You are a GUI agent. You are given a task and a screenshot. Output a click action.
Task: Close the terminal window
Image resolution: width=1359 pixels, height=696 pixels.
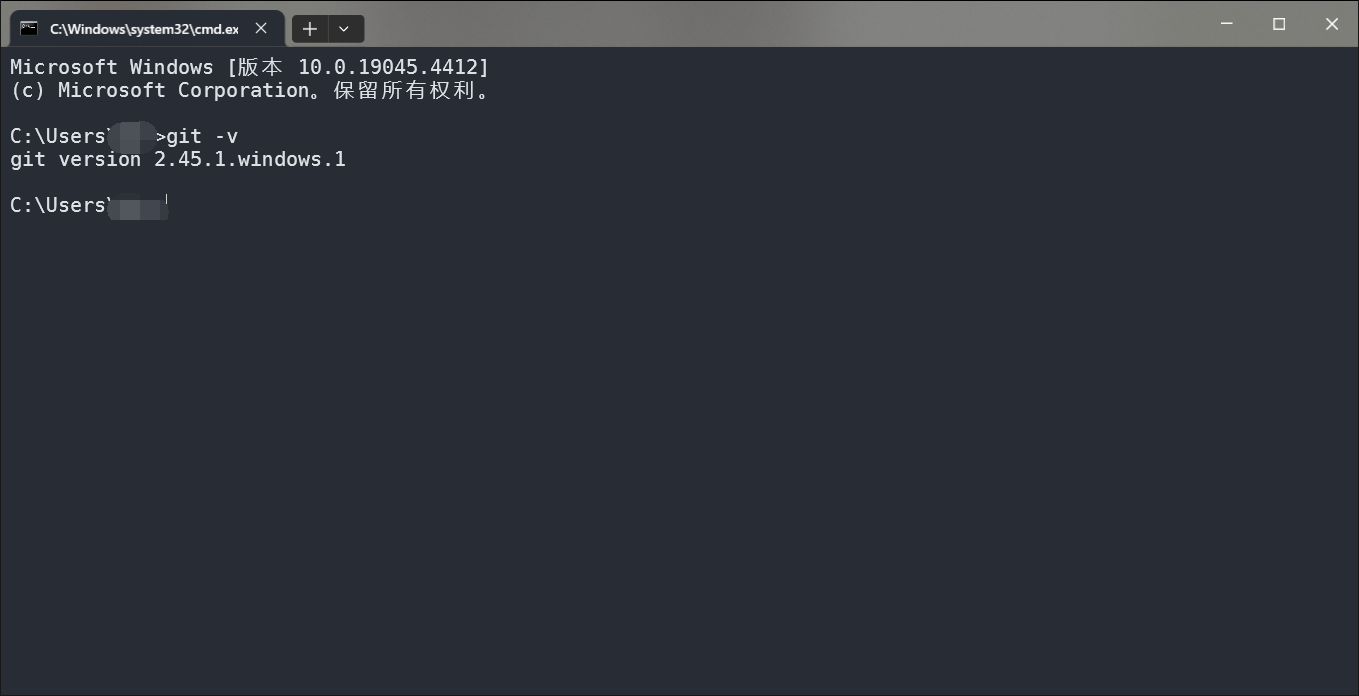tap(1331, 24)
